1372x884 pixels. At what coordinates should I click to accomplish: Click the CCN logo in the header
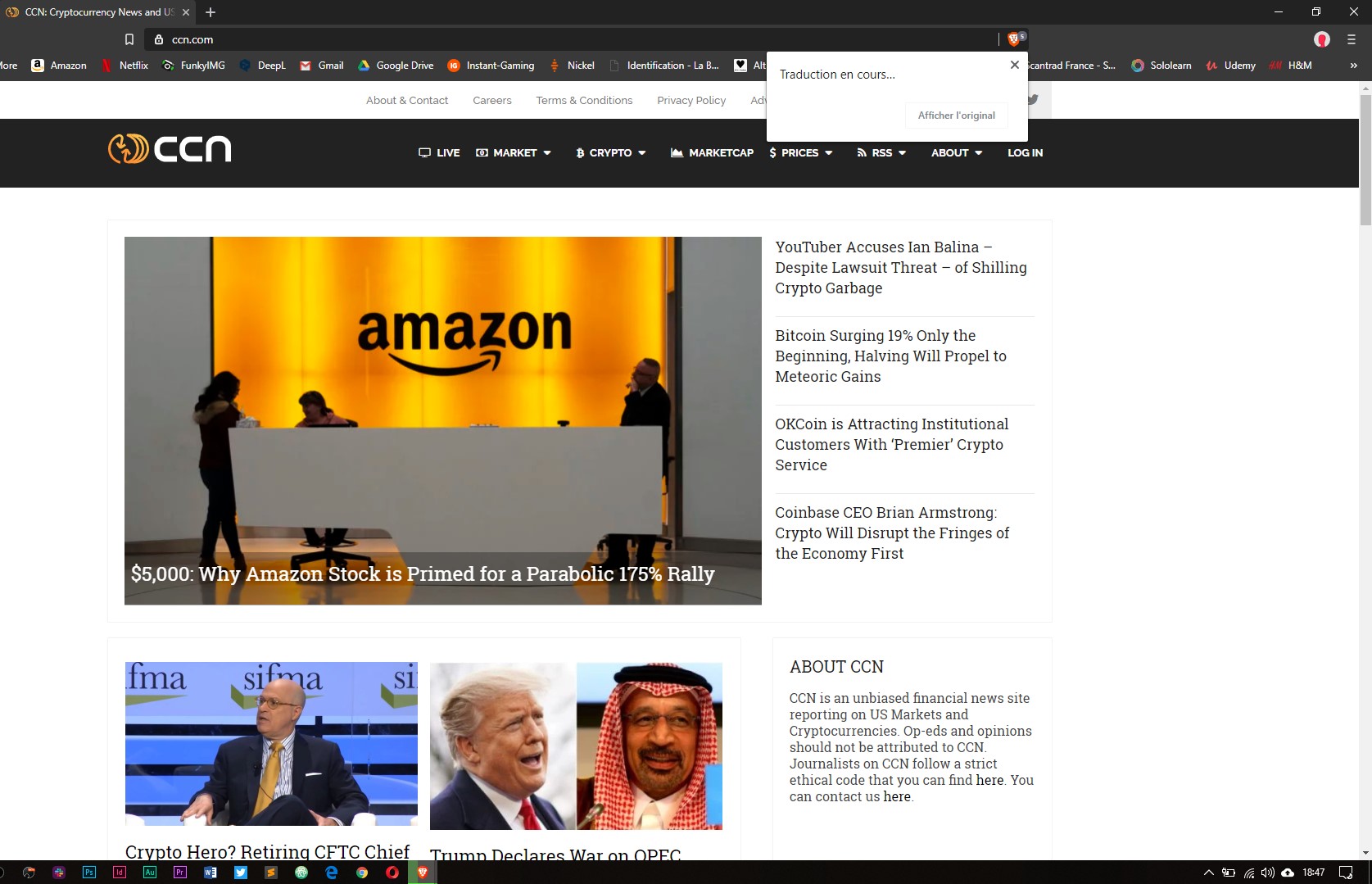pyautogui.click(x=170, y=149)
